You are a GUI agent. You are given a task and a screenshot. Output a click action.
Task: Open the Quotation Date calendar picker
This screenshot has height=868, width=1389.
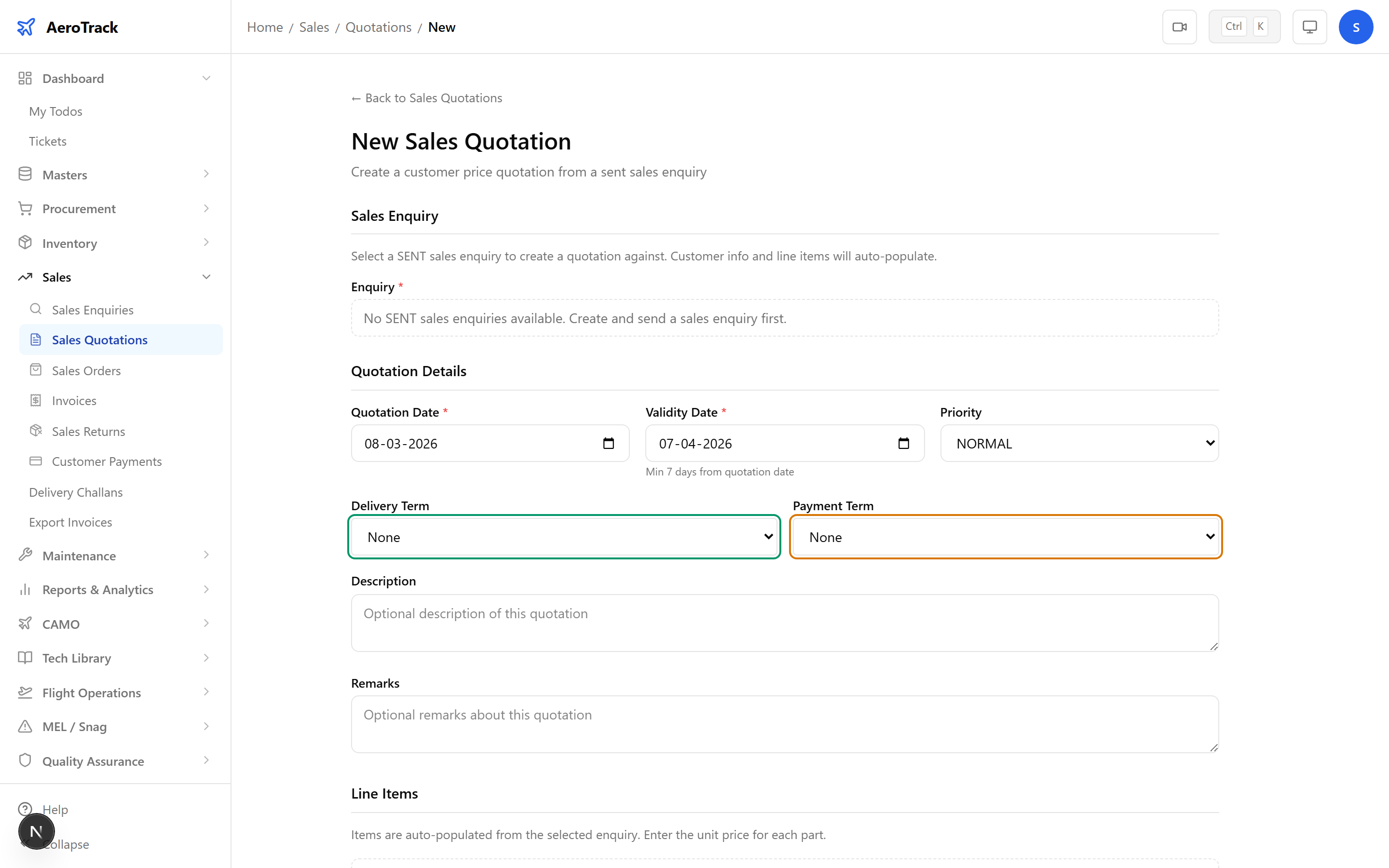[608, 443]
